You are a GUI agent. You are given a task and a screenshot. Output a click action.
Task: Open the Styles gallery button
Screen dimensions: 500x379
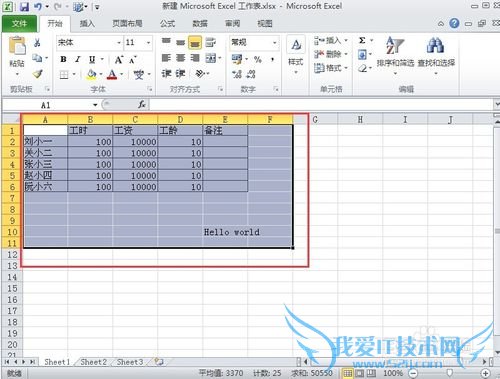(296, 55)
